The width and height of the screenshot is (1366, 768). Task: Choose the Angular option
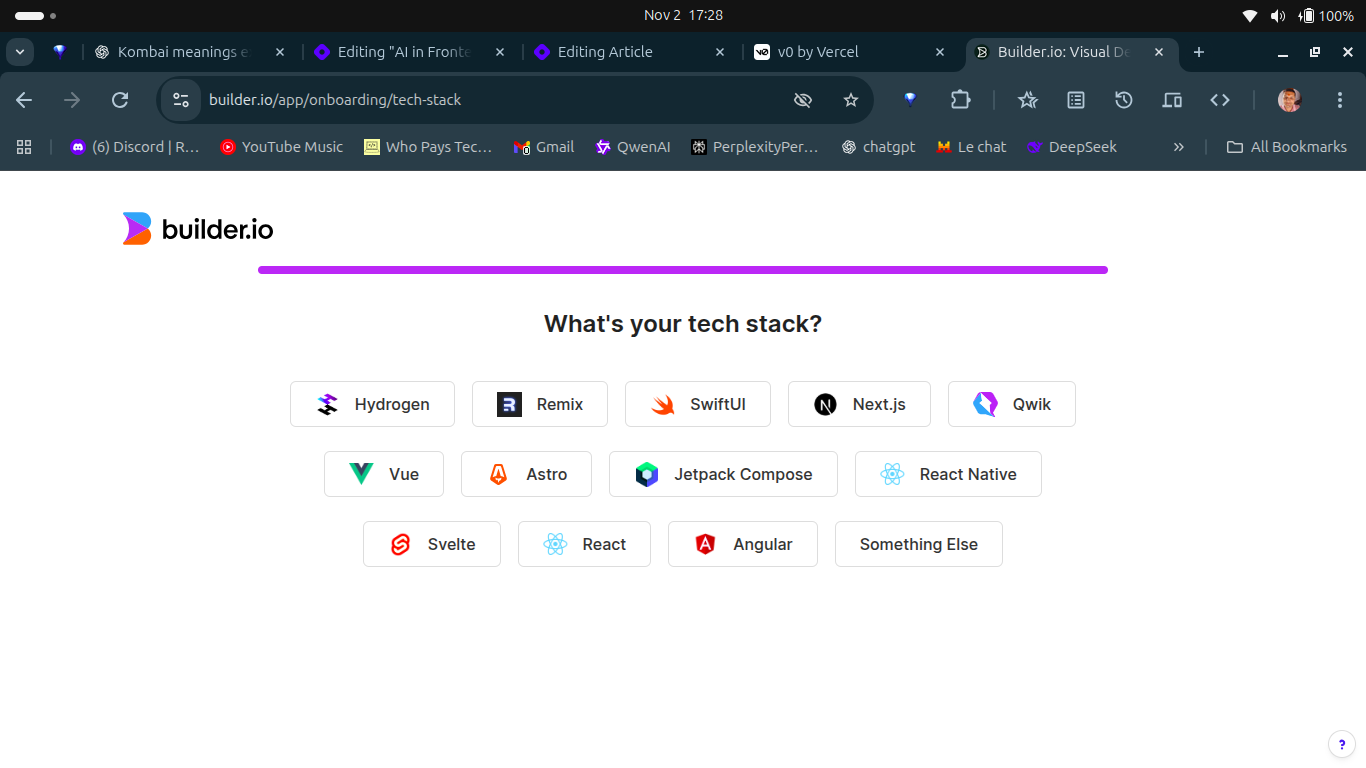[x=743, y=544]
